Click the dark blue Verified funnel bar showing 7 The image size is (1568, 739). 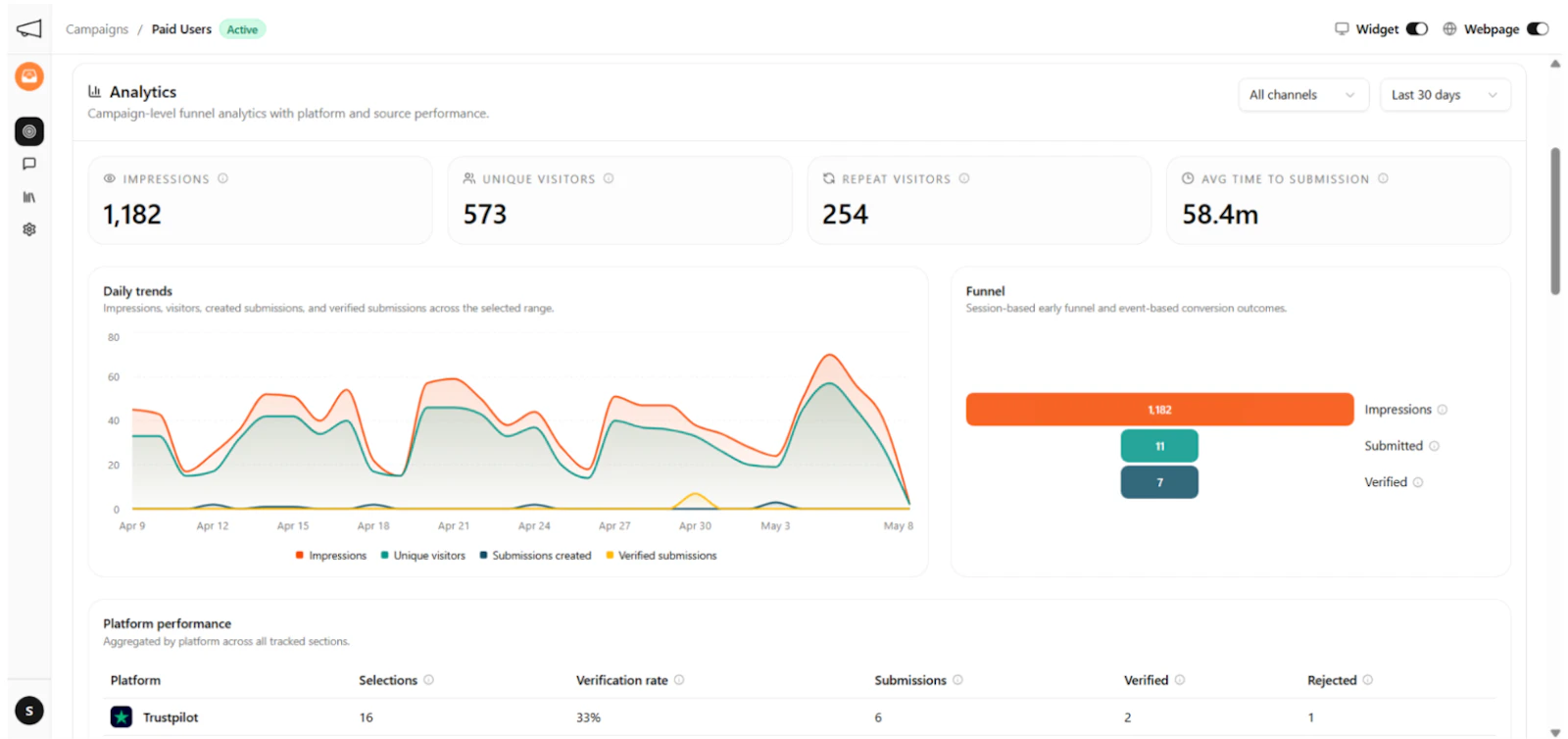pos(1159,482)
